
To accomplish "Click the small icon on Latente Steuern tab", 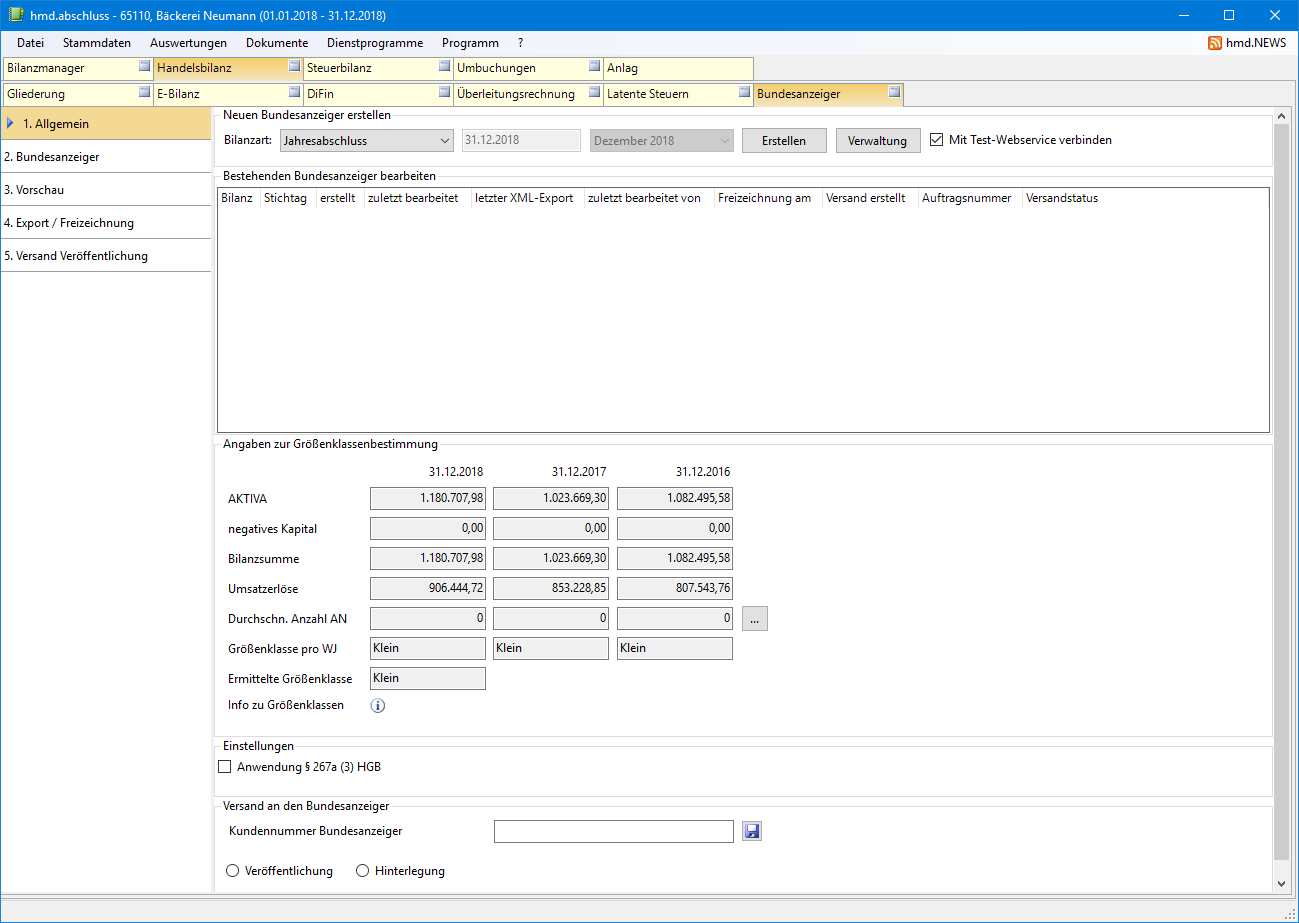I will pyautogui.click(x=744, y=93).
